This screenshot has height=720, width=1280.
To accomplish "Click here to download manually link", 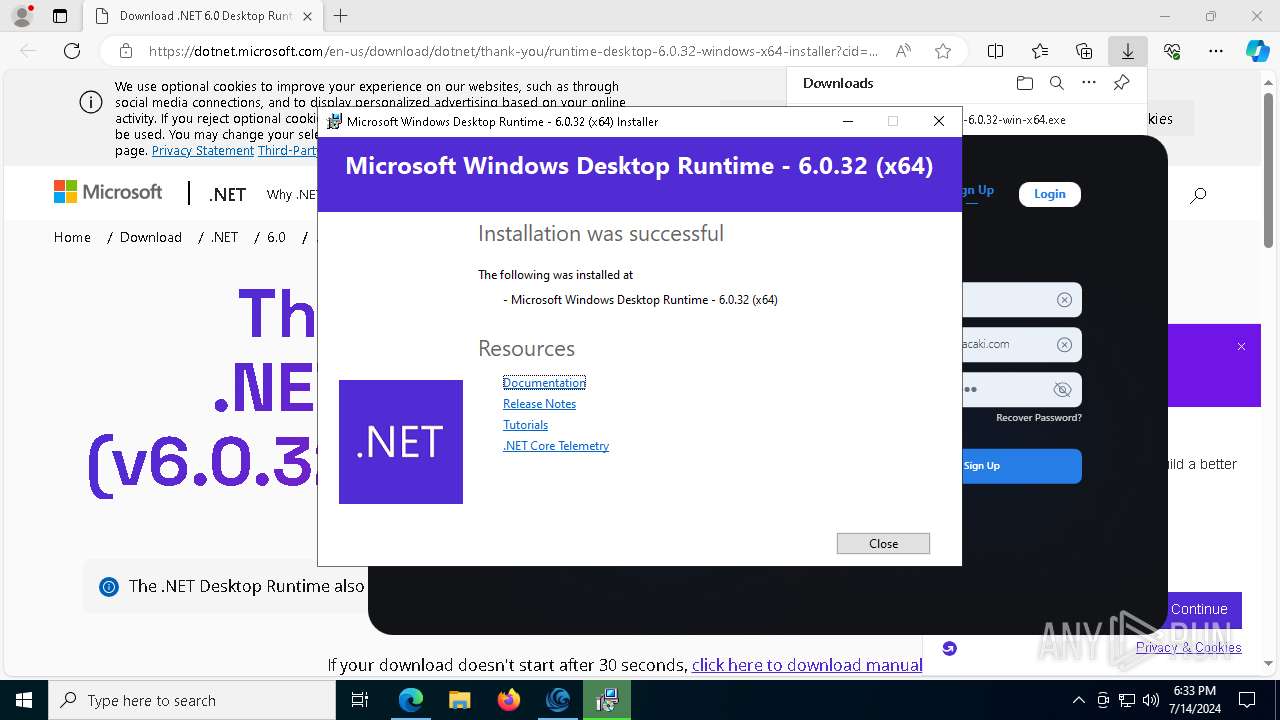I will pos(807,665).
